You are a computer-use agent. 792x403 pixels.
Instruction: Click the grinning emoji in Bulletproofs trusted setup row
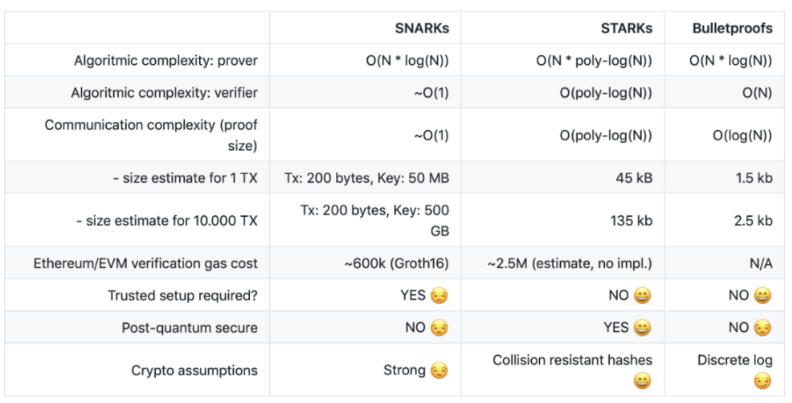pyautogui.click(x=763, y=295)
